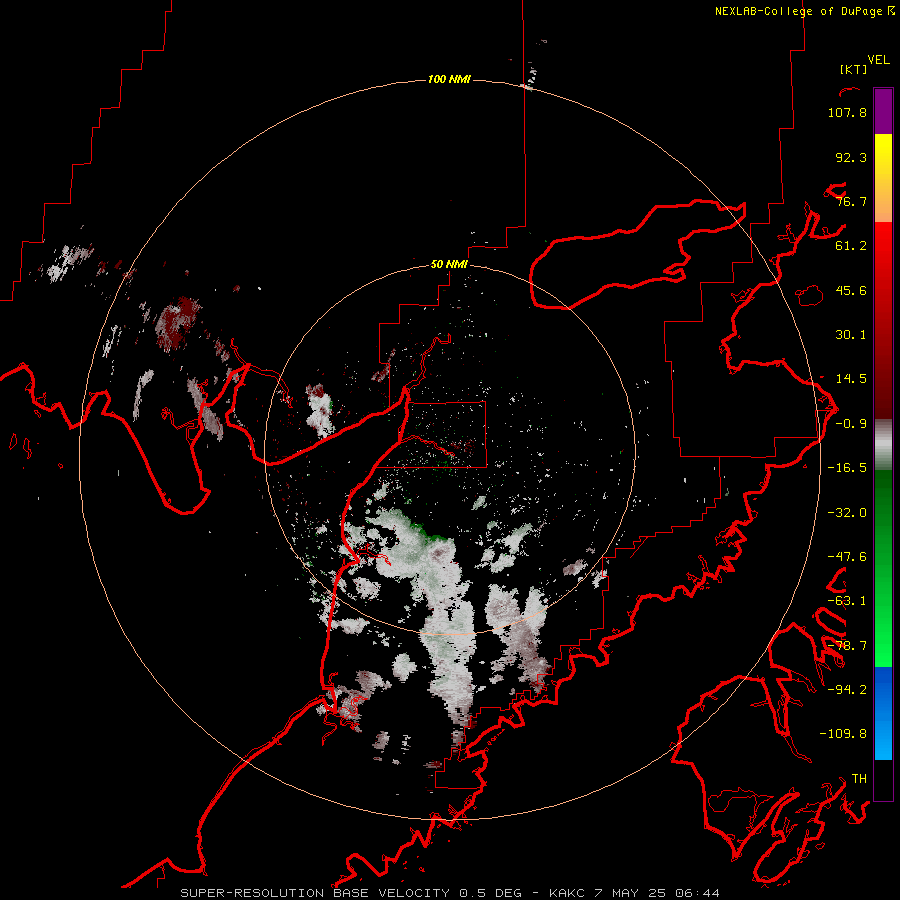Click the -16.5 velocity scale value
Image resolution: width=900 pixels, height=900 pixels.
point(847,468)
